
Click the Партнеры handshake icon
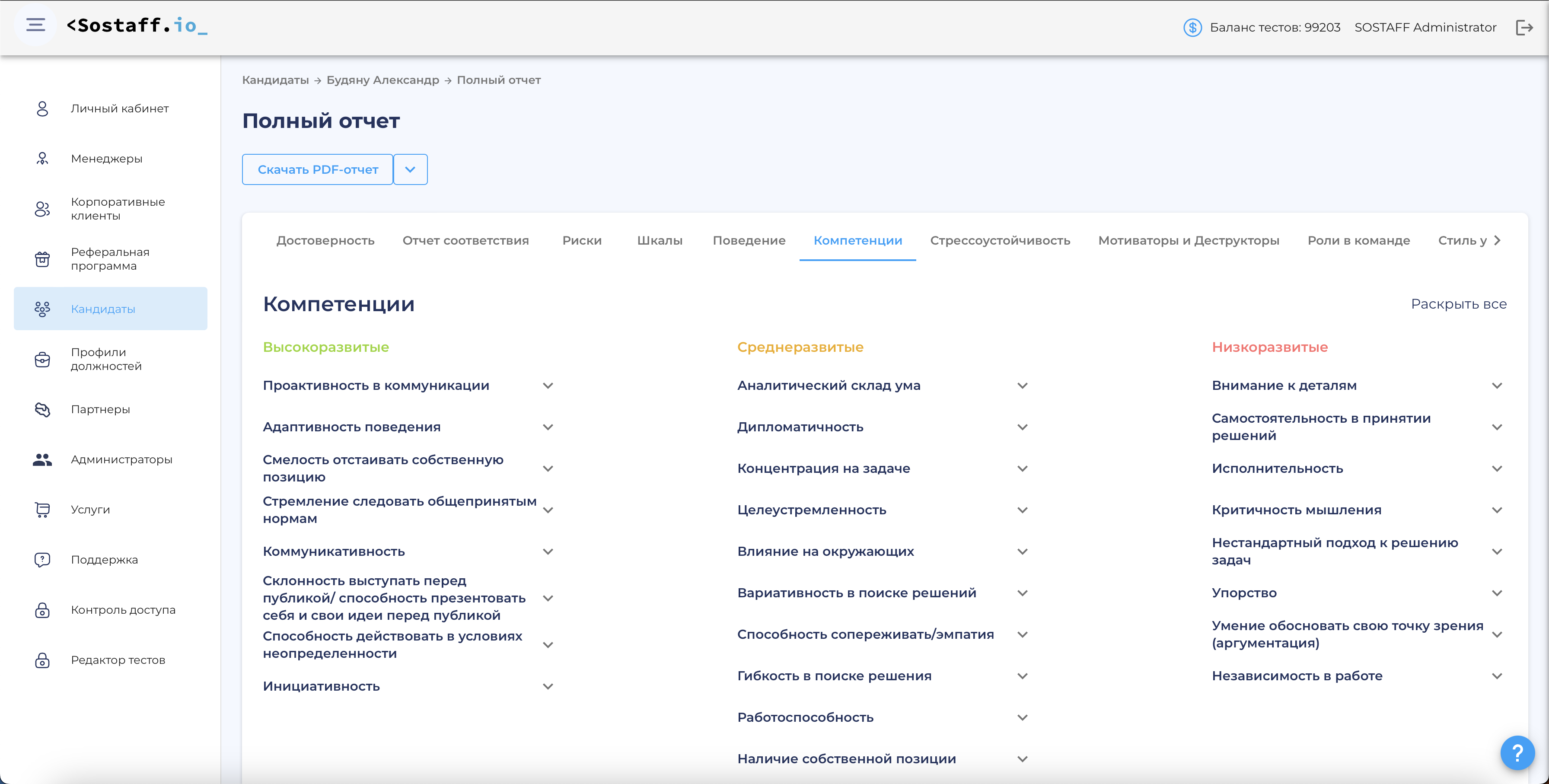[x=42, y=409]
